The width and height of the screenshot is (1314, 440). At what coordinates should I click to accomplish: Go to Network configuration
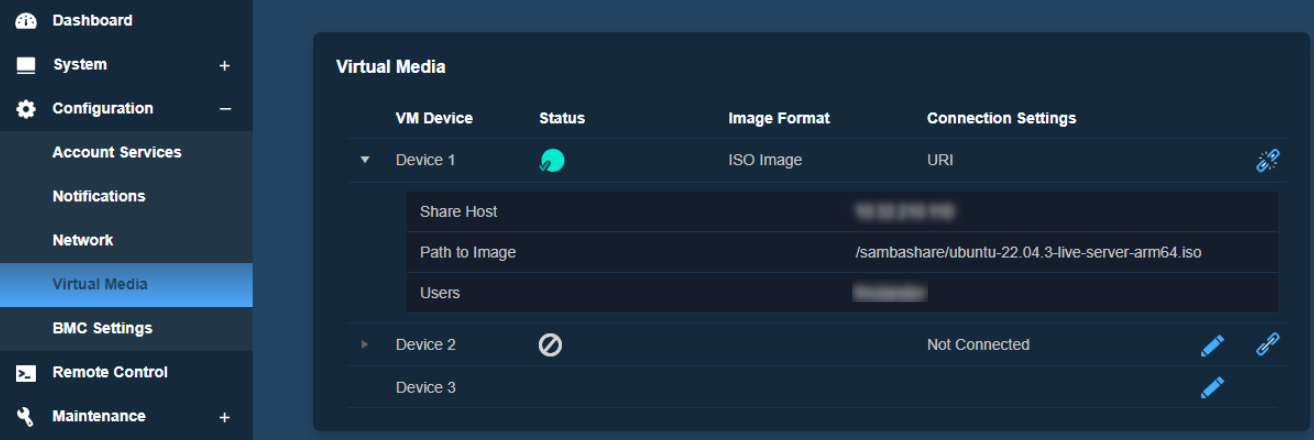83,241
